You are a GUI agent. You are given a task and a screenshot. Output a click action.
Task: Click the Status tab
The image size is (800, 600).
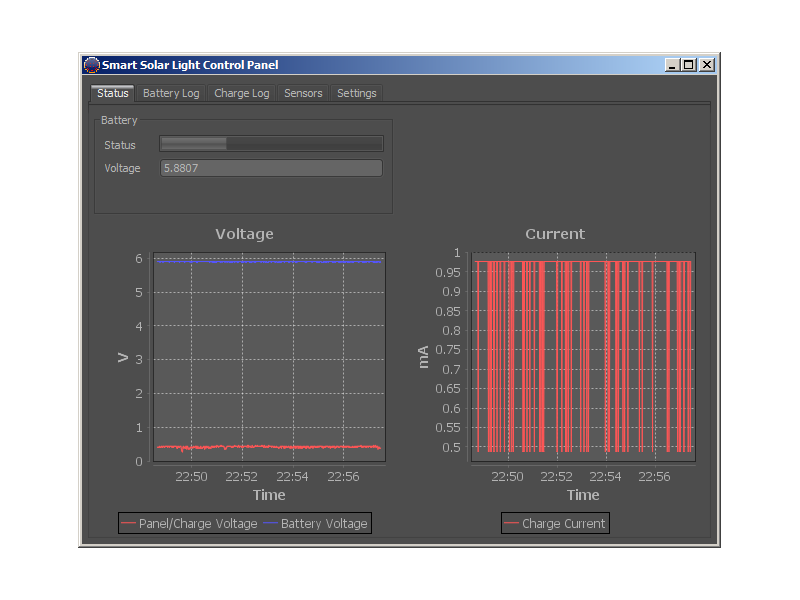pos(113,93)
